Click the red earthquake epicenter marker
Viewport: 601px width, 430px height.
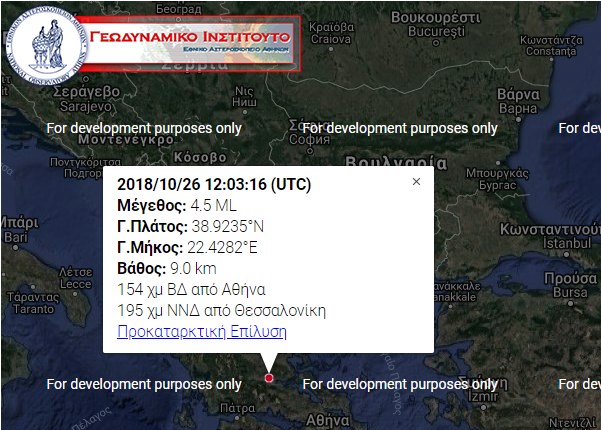tap(269, 378)
